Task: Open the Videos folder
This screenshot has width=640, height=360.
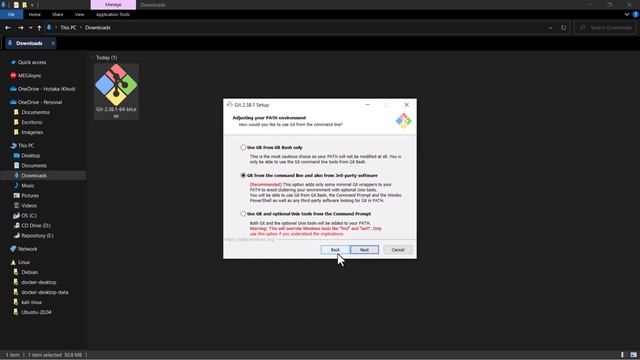Action: point(29,206)
